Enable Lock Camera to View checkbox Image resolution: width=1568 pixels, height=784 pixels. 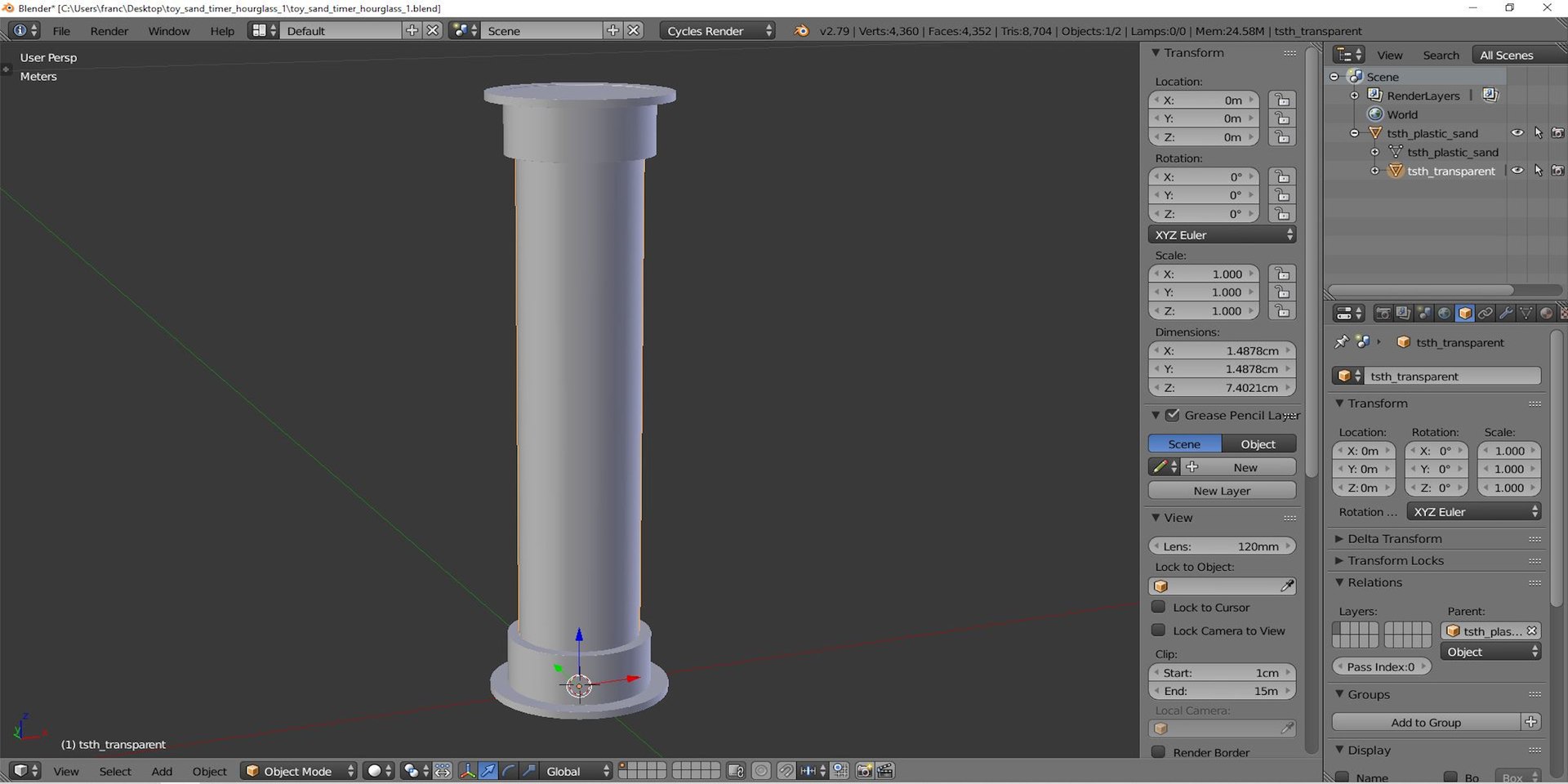click(x=1158, y=630)
